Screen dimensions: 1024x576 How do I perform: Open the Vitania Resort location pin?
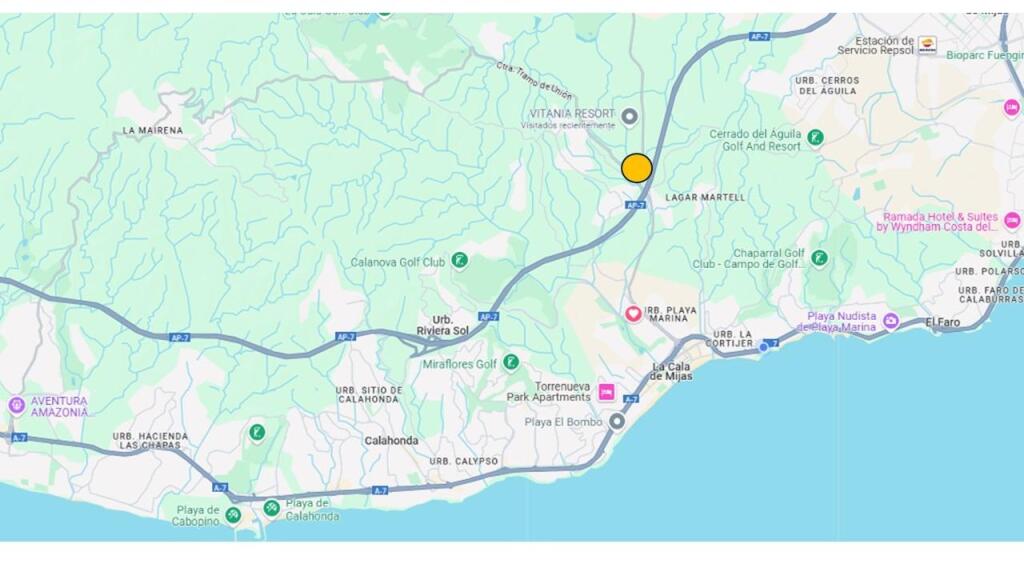coord(630,116)
